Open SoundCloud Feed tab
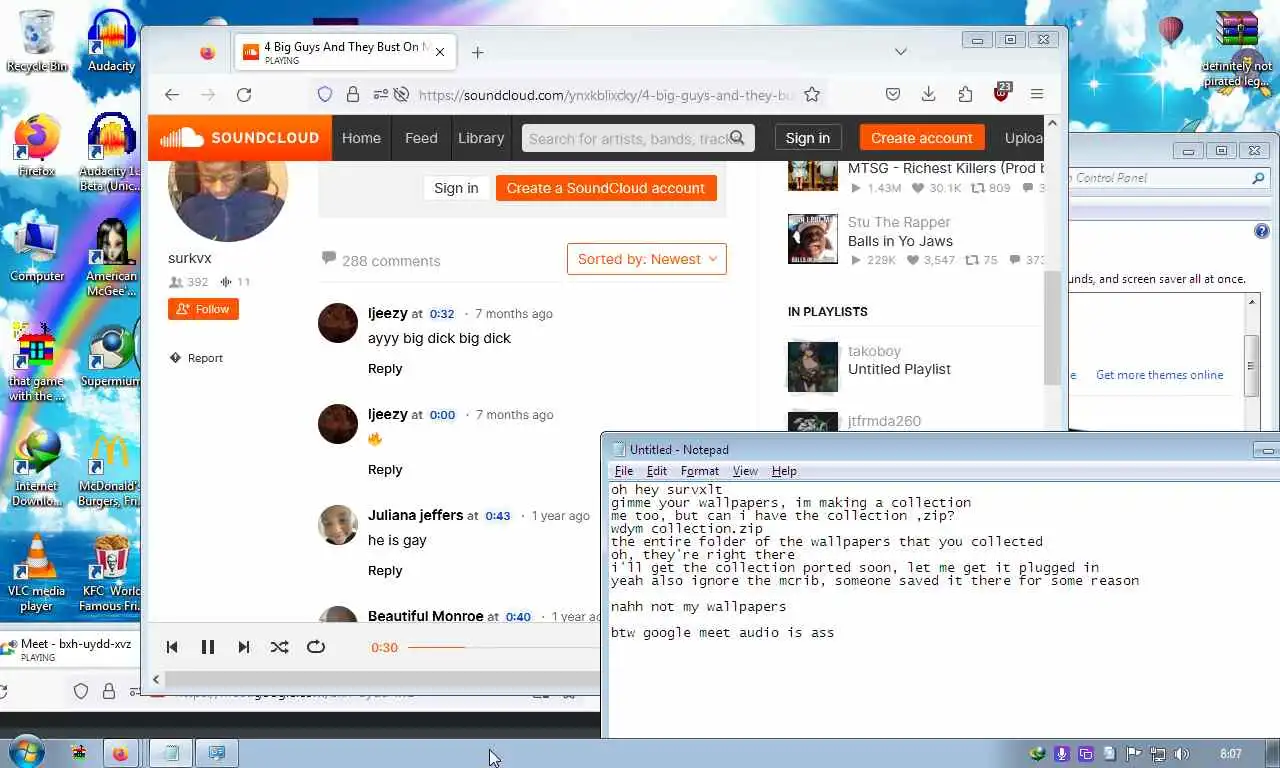The image size is (1280, 768). [421, 138]
